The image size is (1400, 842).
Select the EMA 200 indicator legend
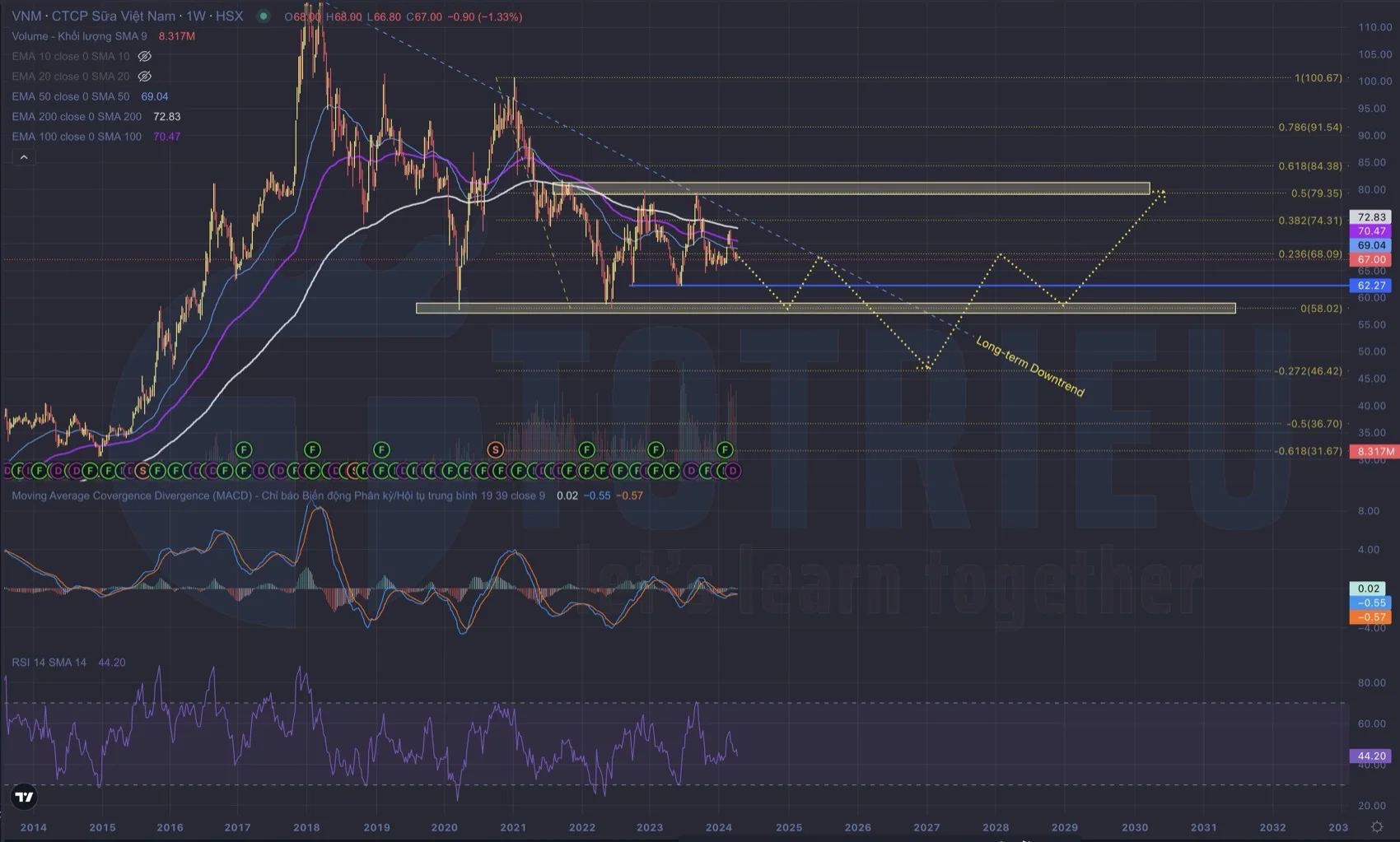click(x=77, y=117)
